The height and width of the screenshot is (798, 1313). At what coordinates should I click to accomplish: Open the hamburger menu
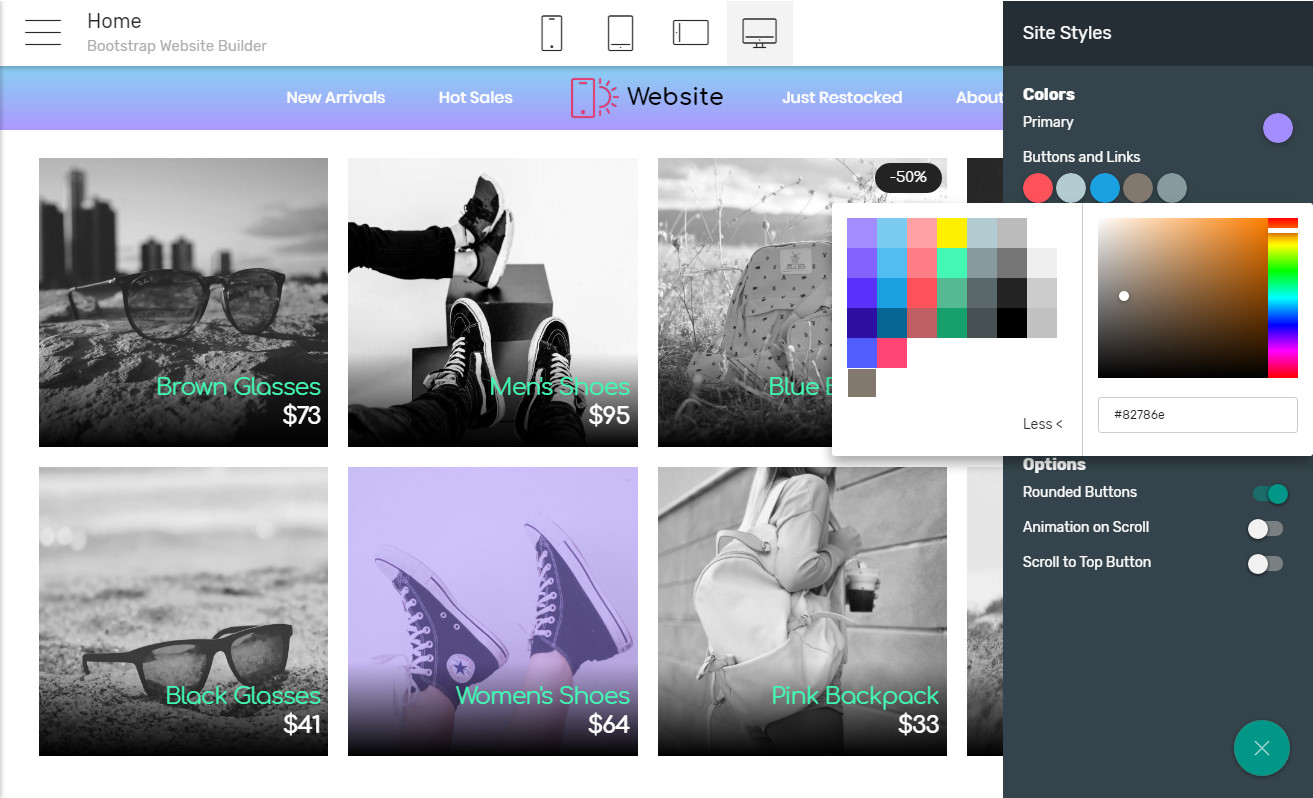43,33
